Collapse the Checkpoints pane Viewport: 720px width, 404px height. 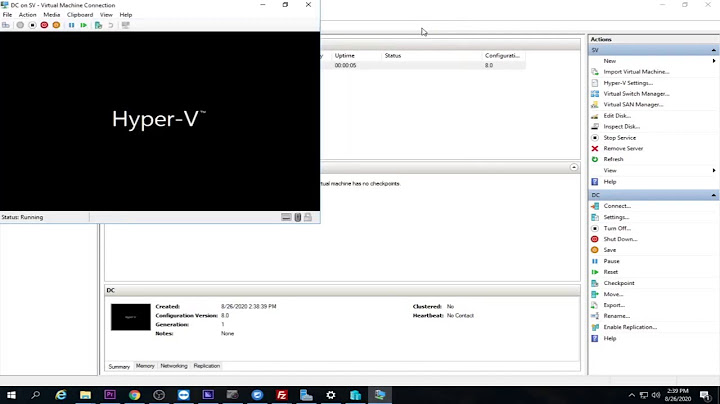point(574,168)
